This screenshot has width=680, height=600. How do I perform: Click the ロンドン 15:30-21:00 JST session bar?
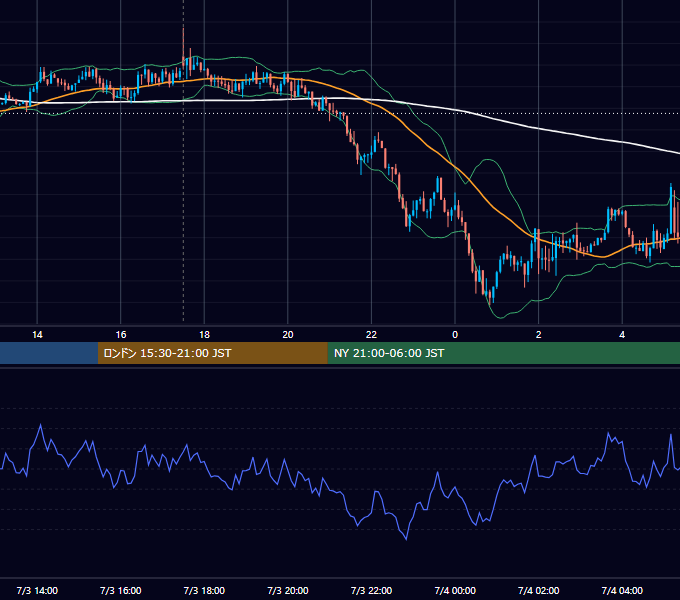[213, 353]
